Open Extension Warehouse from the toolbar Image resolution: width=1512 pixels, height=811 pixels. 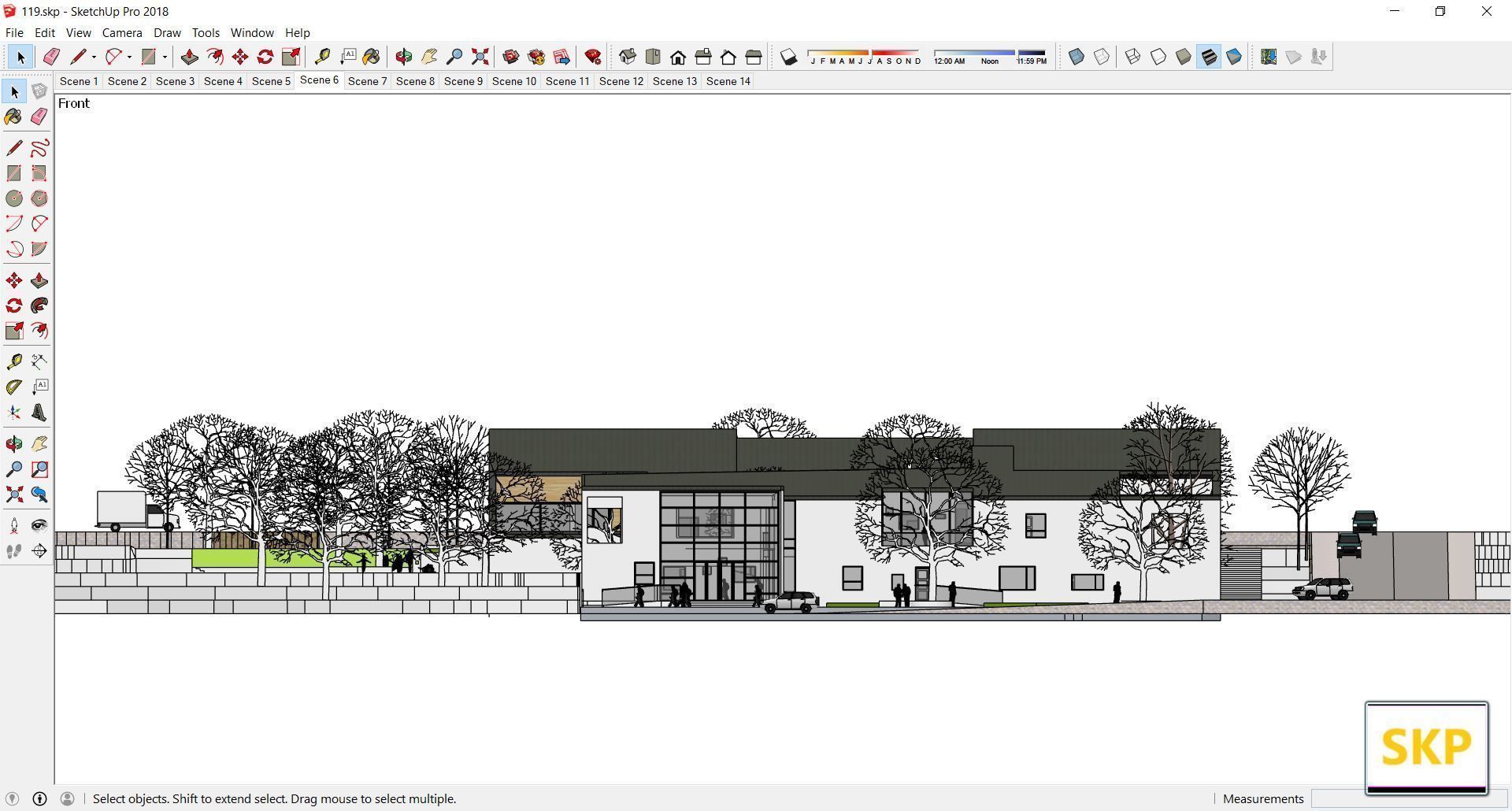pos(536,57)
